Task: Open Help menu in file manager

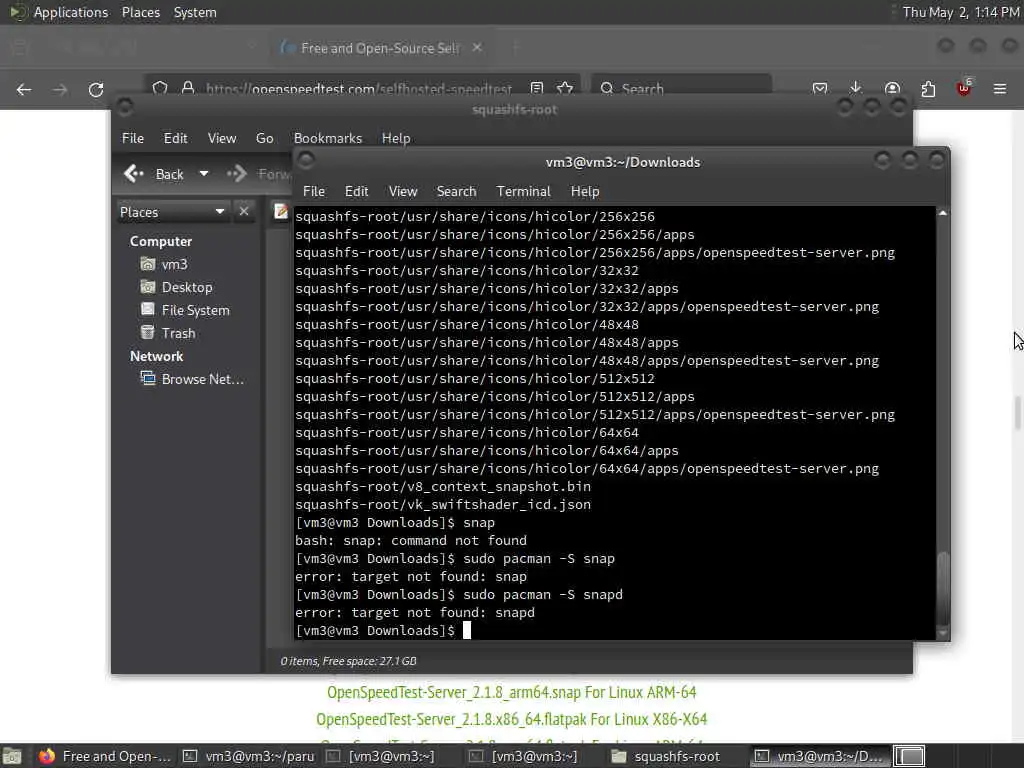Action: click(x=396, y=138)
